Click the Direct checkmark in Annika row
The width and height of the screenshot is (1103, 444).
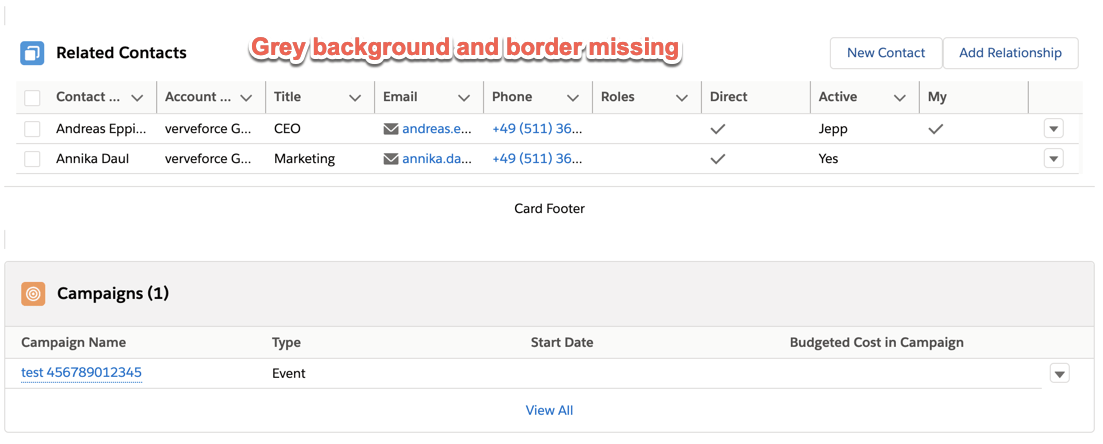[x=718, y=159]
